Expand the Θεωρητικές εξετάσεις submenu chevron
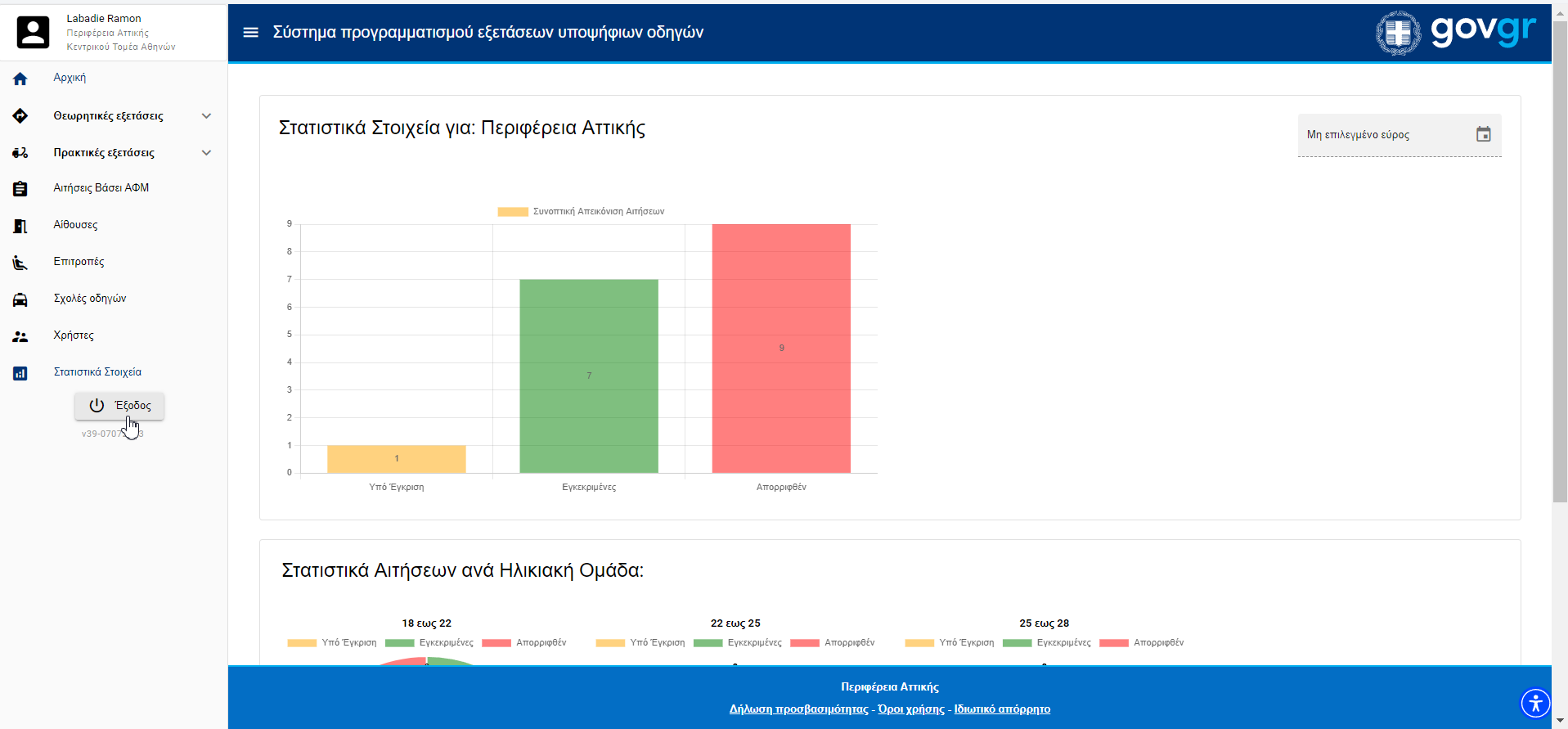1568x729 pixels. tap(206, 116)
